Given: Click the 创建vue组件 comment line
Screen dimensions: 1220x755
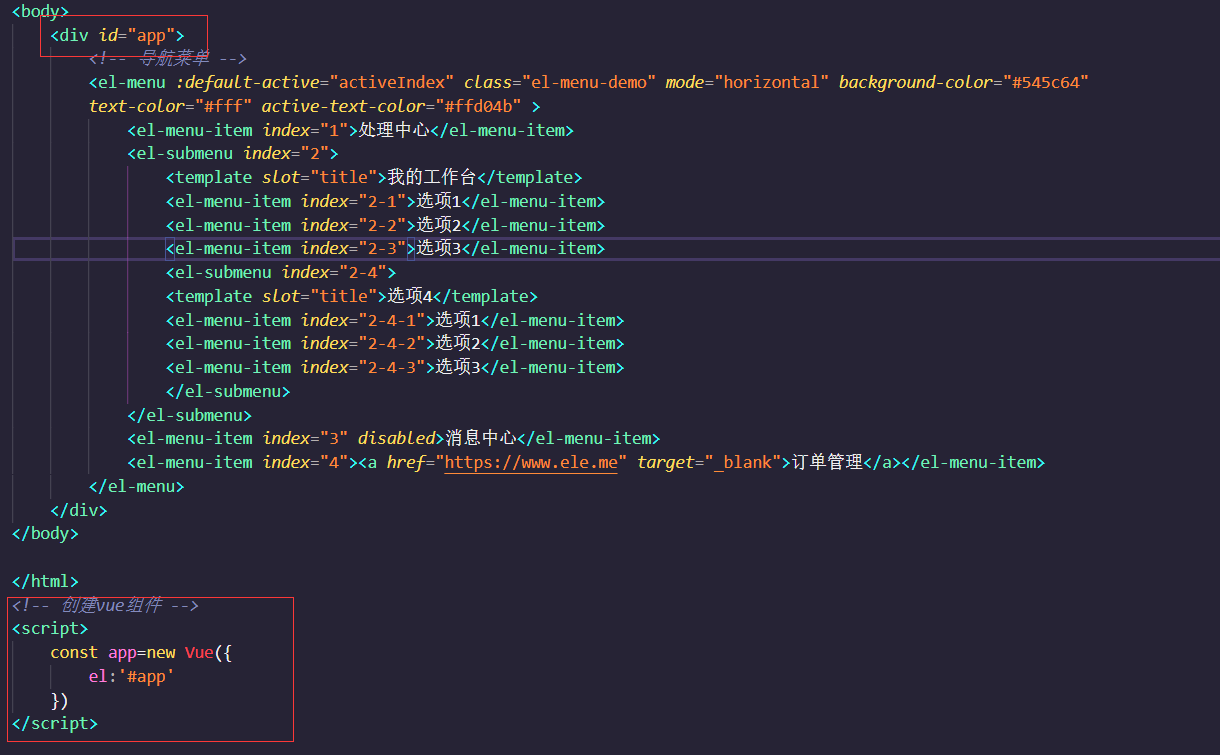Looking at the screenshot, I should point(105,605).
